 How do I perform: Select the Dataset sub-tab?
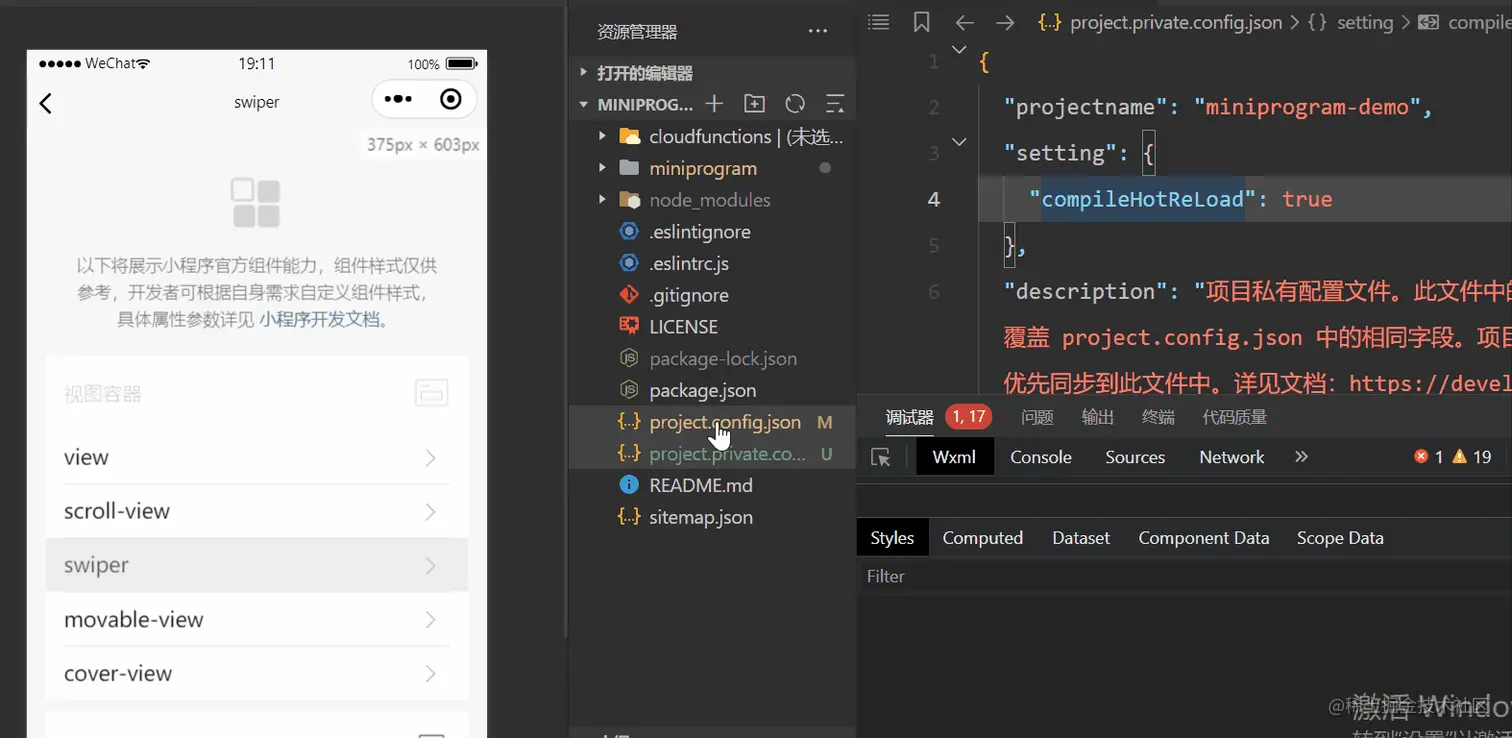click(1081, 538)
